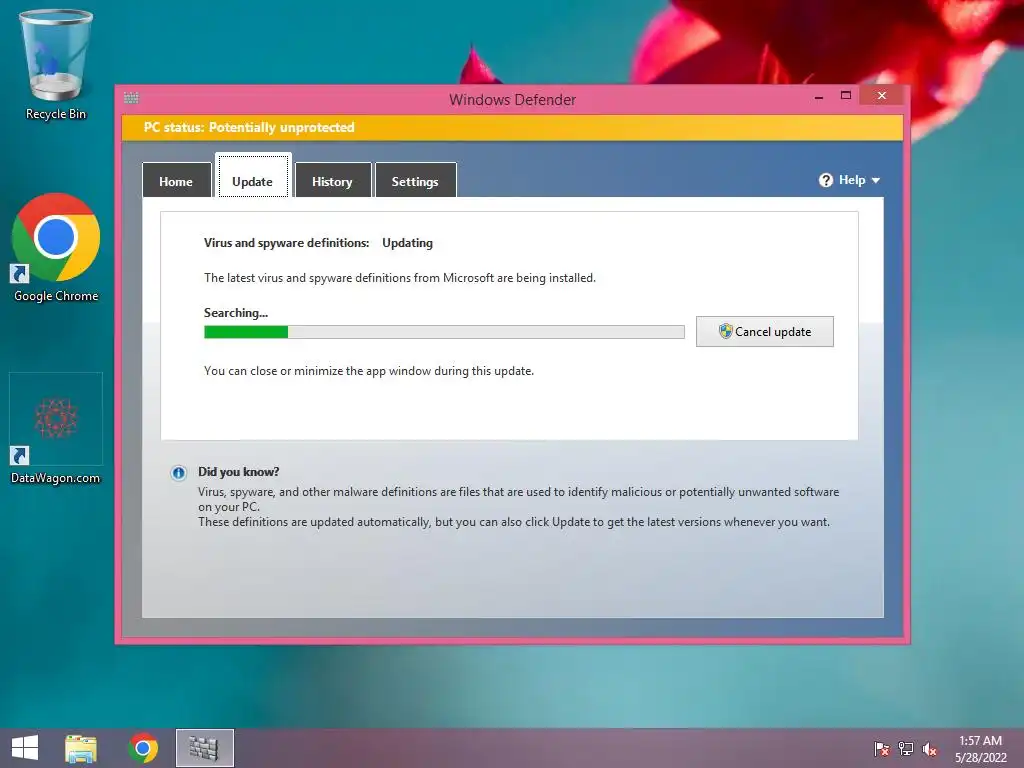Viewport: 1024px width, 768px height.
Task: Open the Recycle Bin desktop icon
Action: (x=56, y=65)
